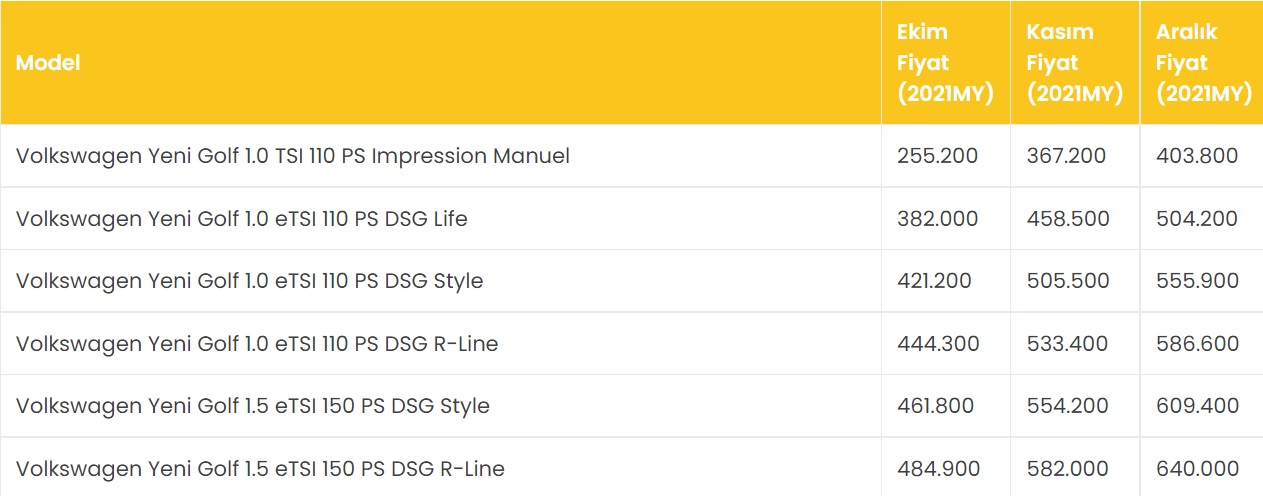Click the 505.500 price cell
Viewport: 1263px width, 496px height.
point(1067,281)
